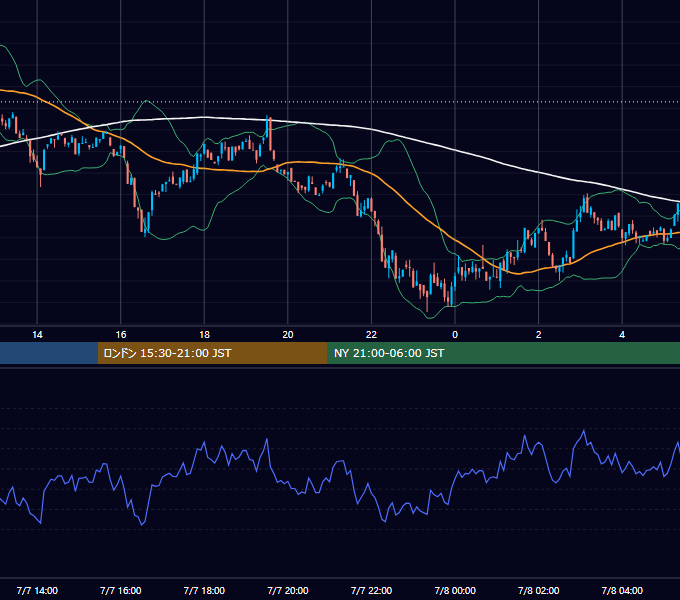Click the 7/8 02:00 date label

538,590
